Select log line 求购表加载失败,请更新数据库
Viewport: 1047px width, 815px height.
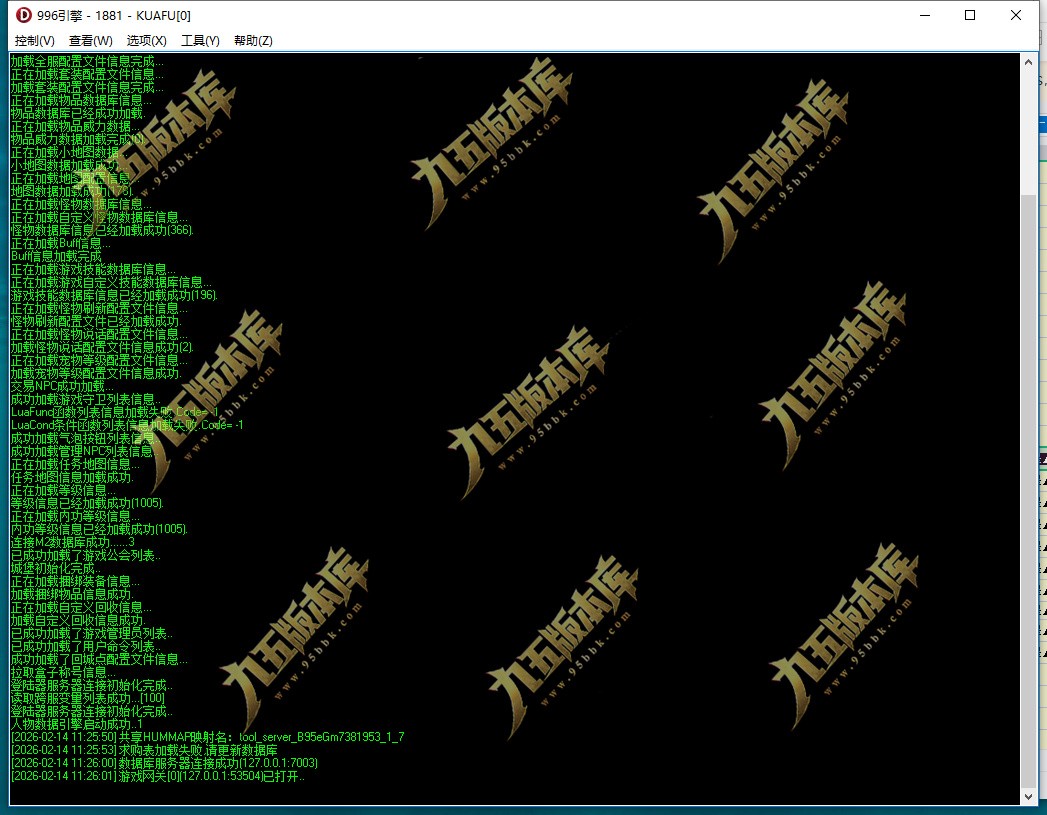144,751
